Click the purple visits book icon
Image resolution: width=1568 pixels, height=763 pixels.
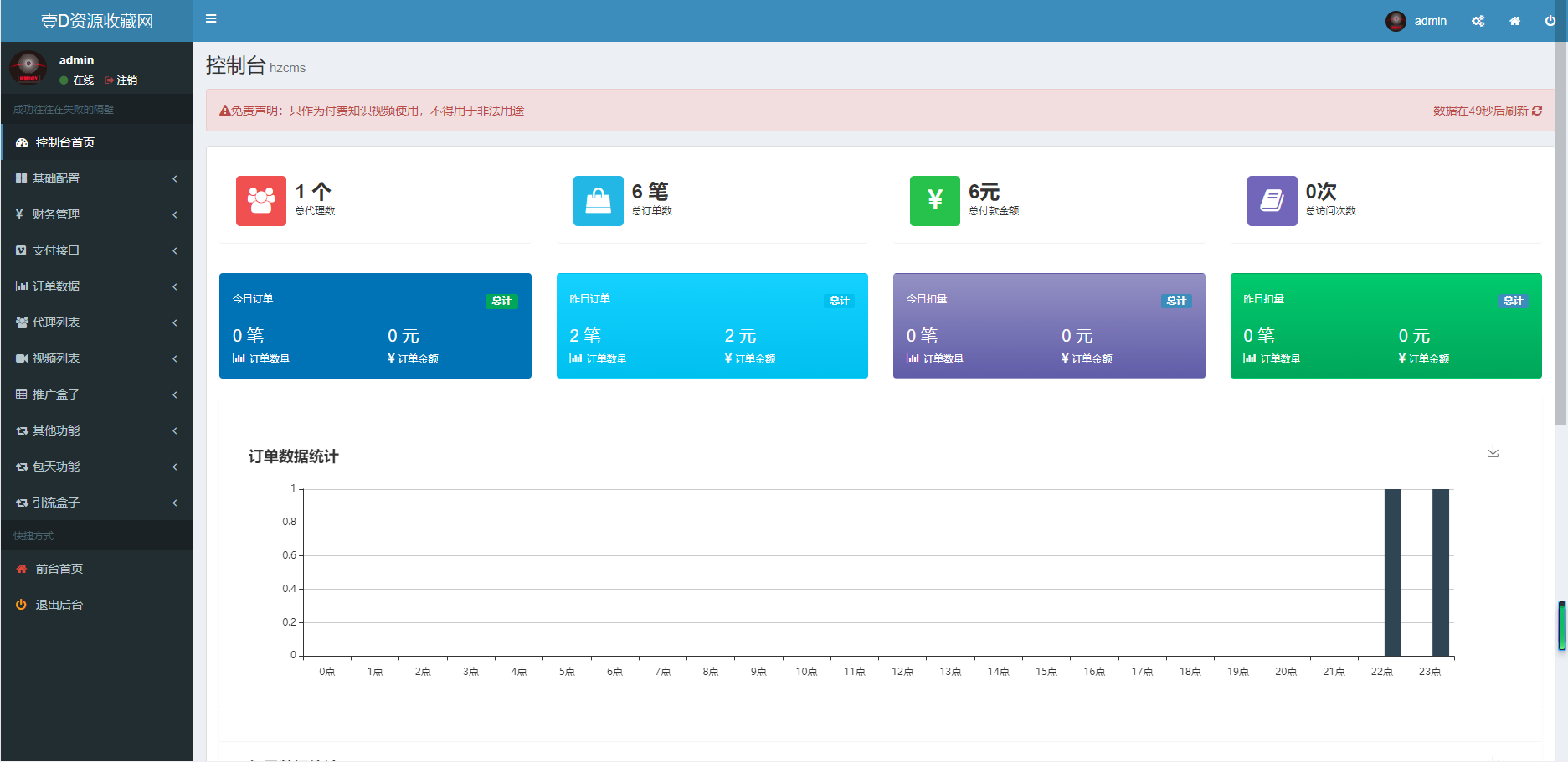(x=1272, y=201)
